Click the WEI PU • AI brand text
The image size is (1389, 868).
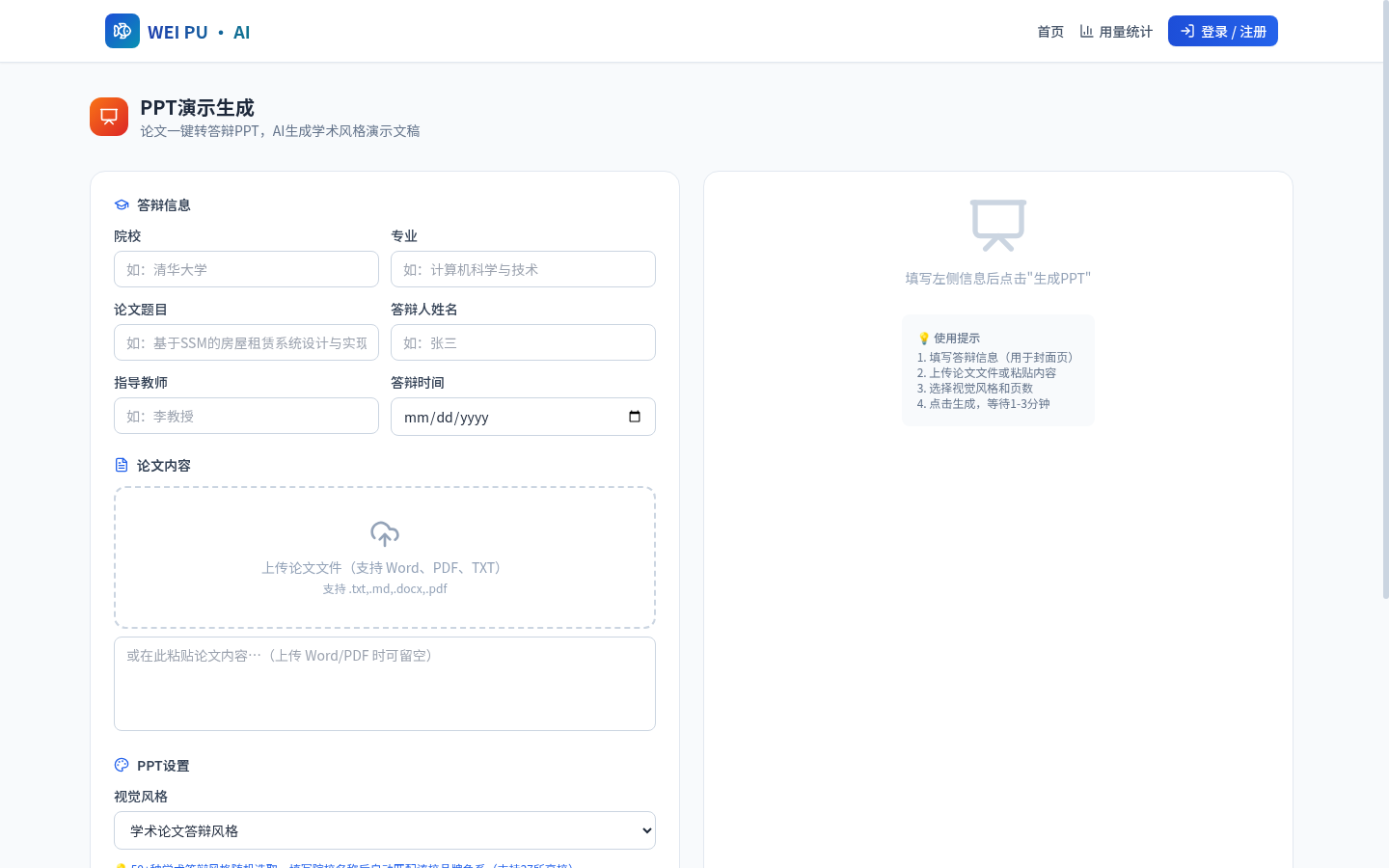pos(199,32)
